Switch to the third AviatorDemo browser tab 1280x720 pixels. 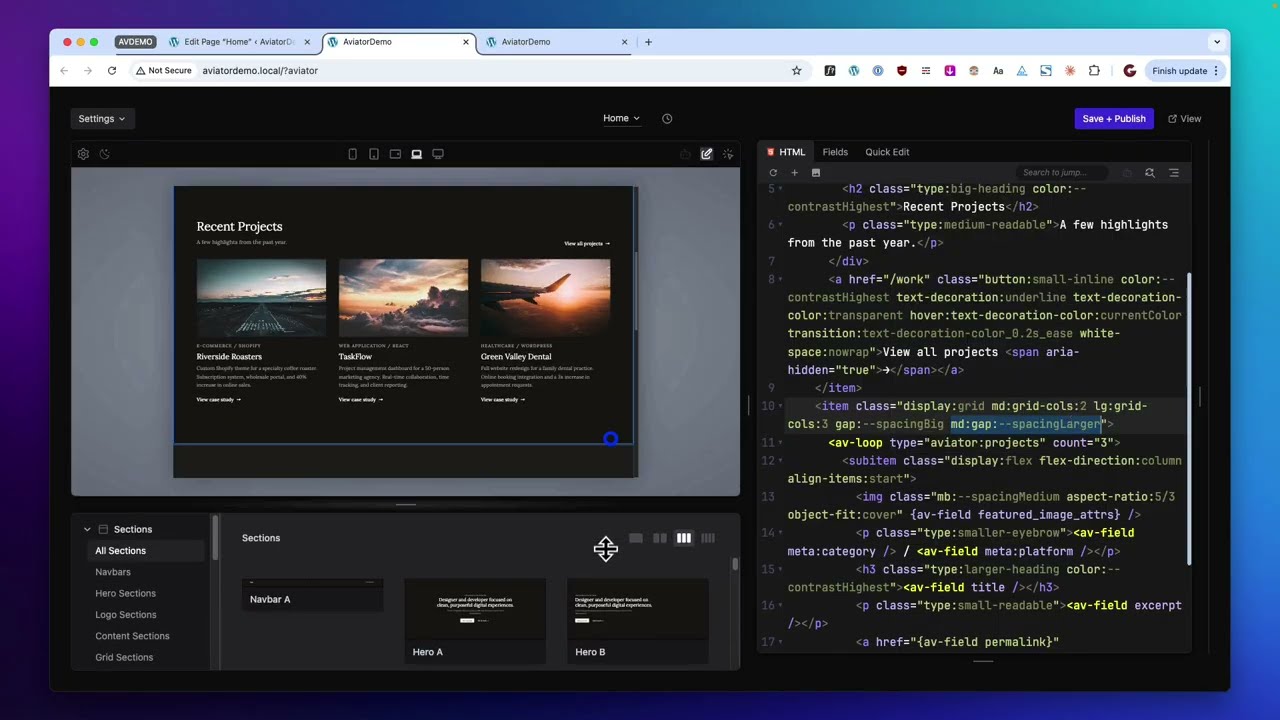(556, 42)
